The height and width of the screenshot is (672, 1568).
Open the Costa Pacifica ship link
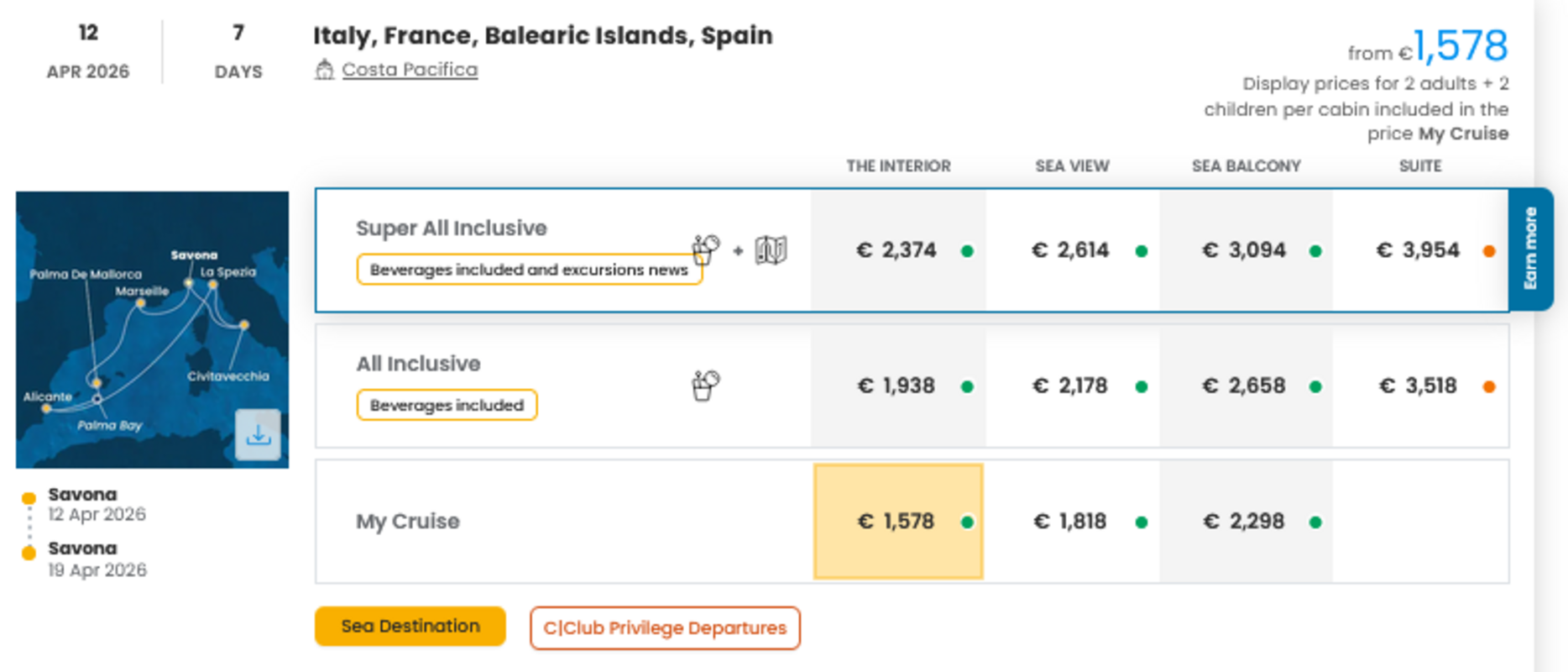click(409, 69)
